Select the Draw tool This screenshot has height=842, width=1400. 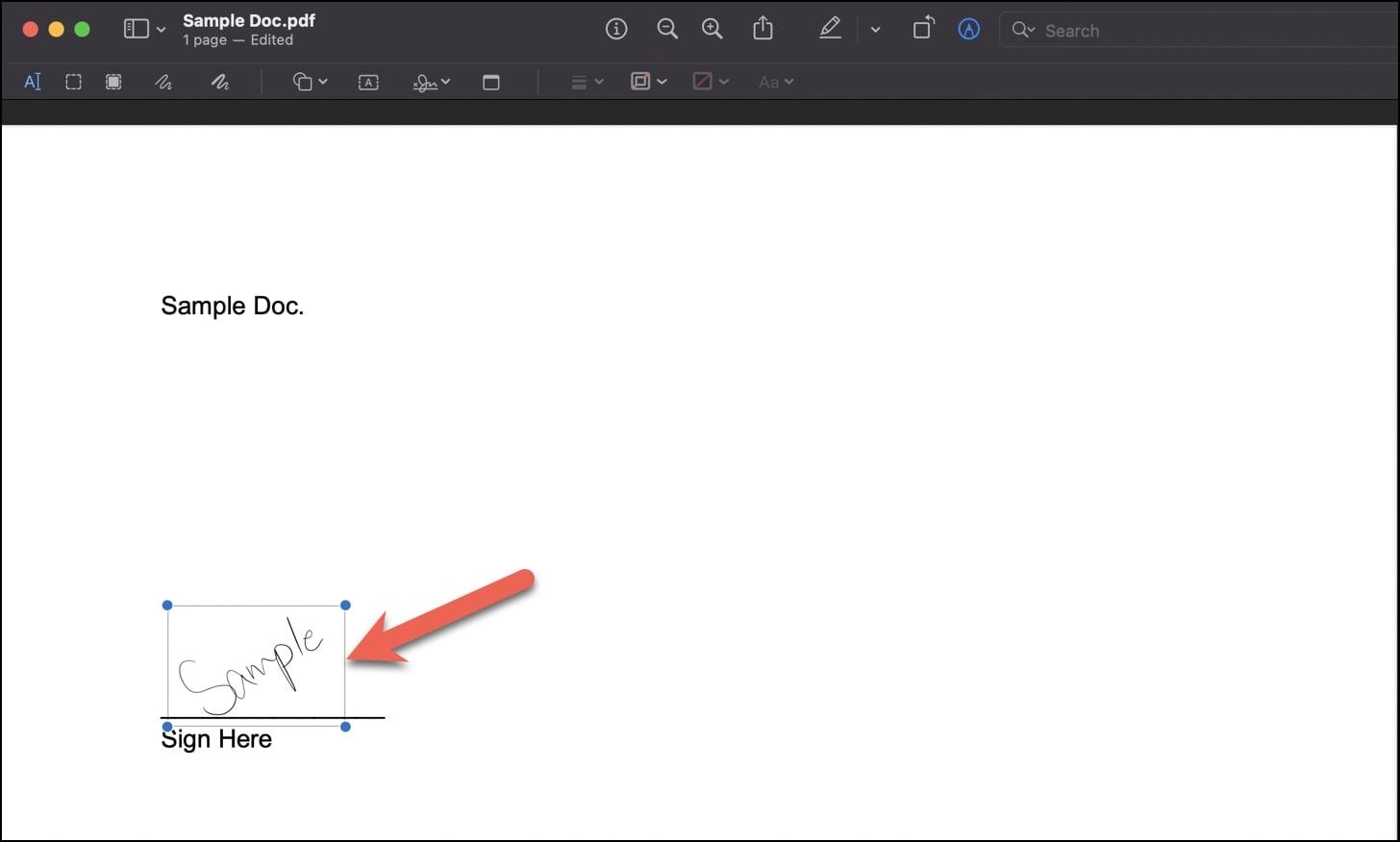point(219,82)
